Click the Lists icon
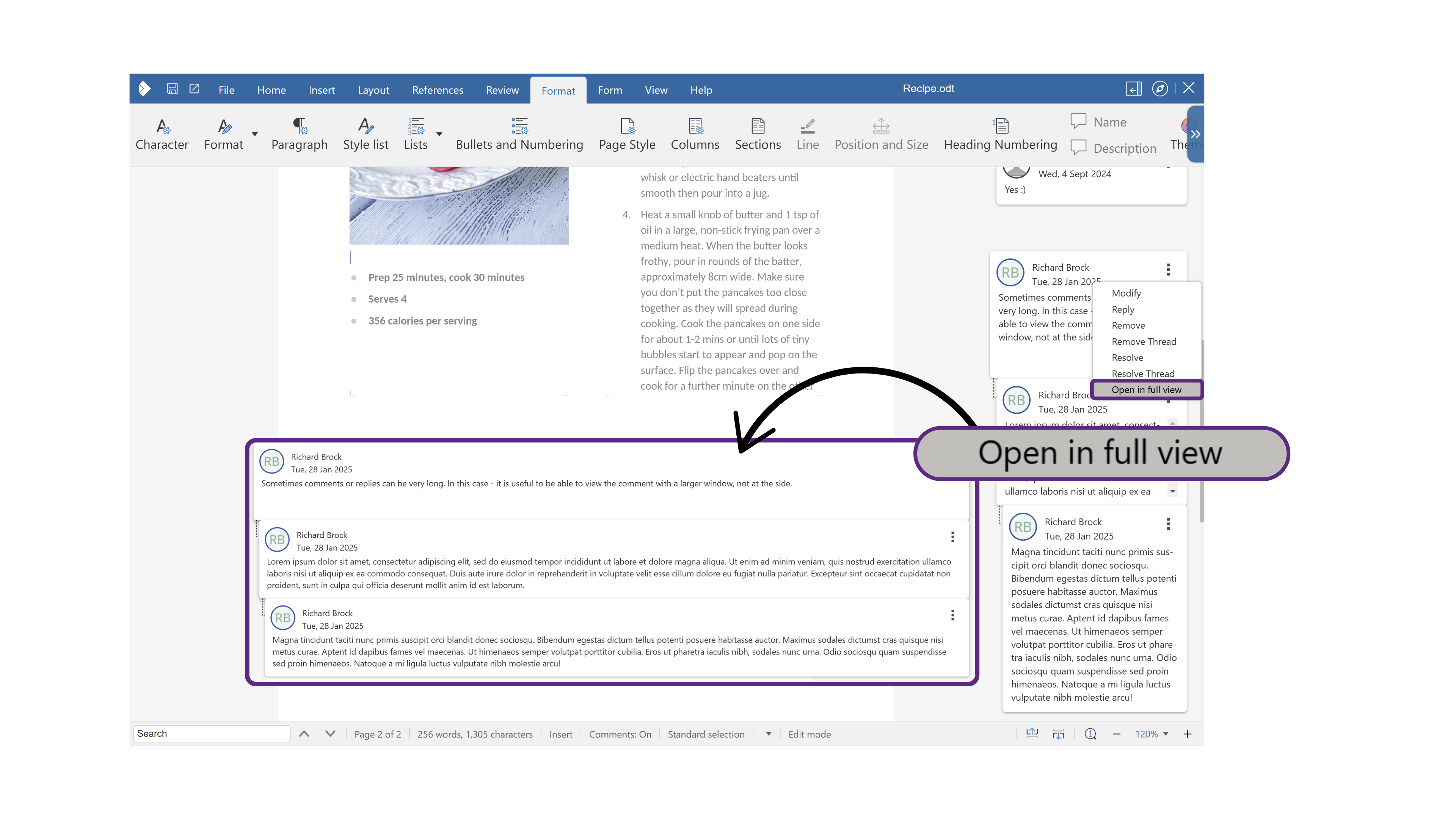 coord(416,126)
